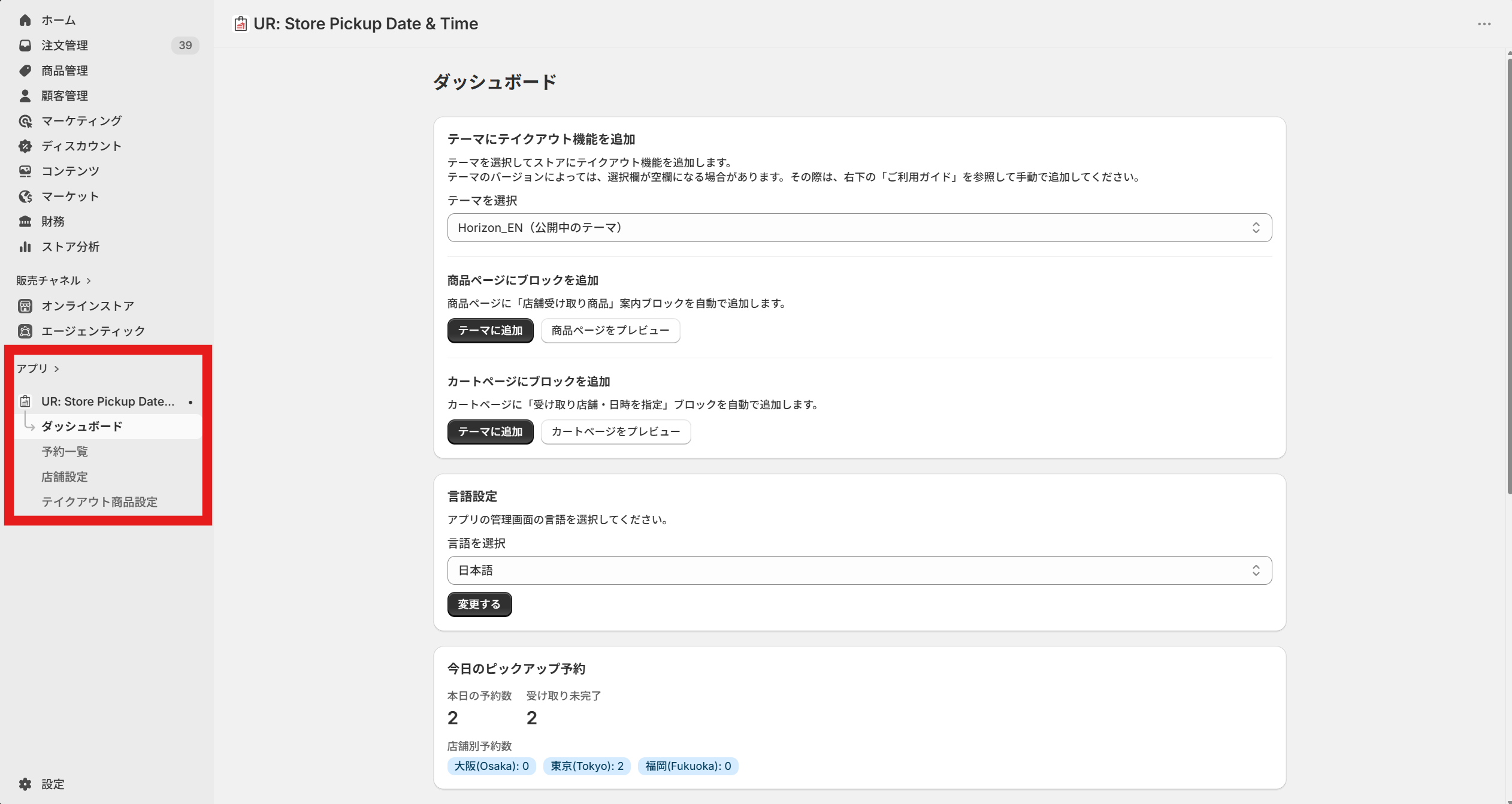Open the 言語を選択 language dropdown
Image resolution: width=1512 pixels, height=804 pixels.
point(860,570)
